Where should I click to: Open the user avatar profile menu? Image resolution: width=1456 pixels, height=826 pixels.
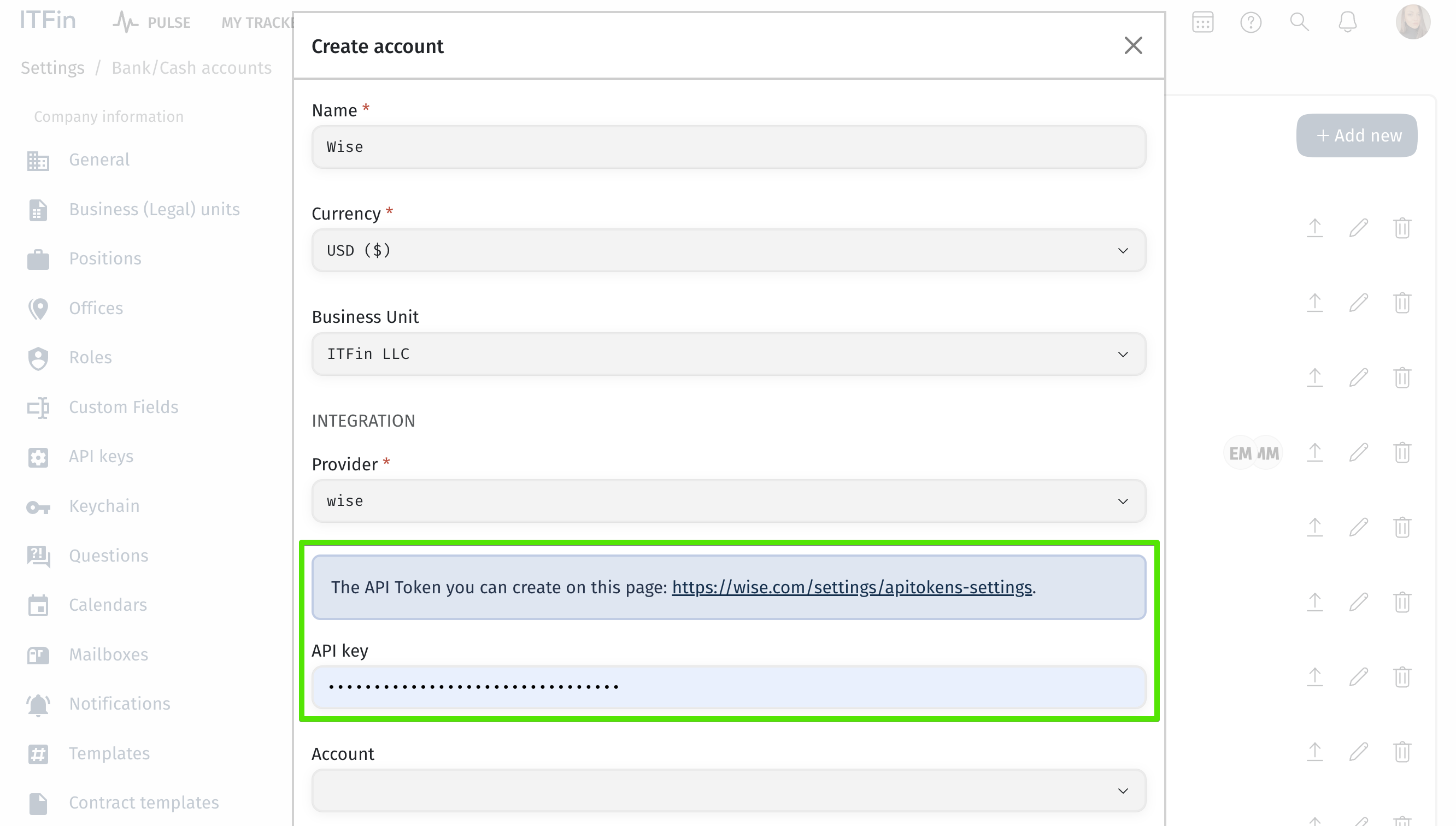pos(1412,21)
